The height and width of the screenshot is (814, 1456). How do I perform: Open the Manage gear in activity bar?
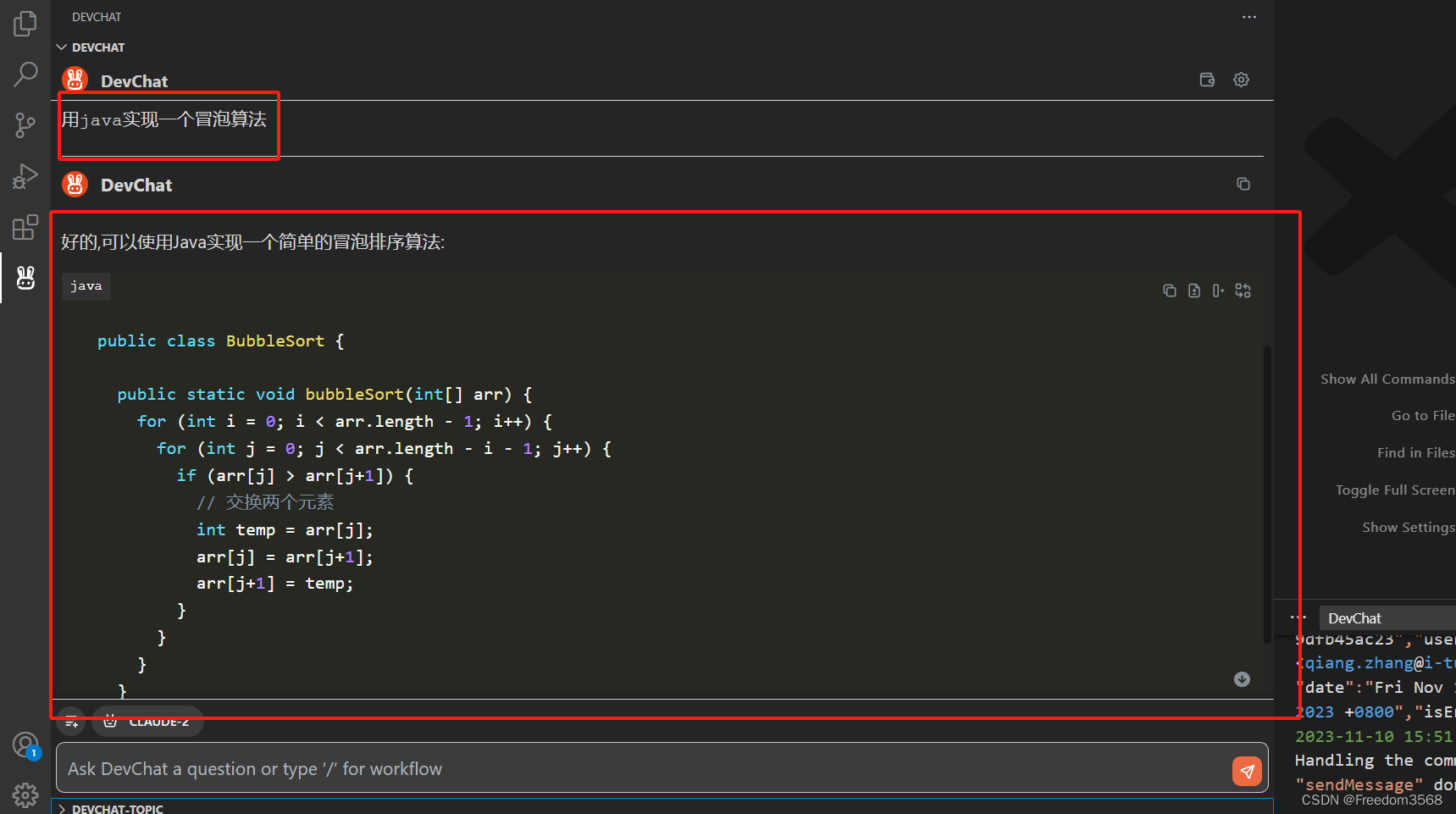tap(25, 795)
